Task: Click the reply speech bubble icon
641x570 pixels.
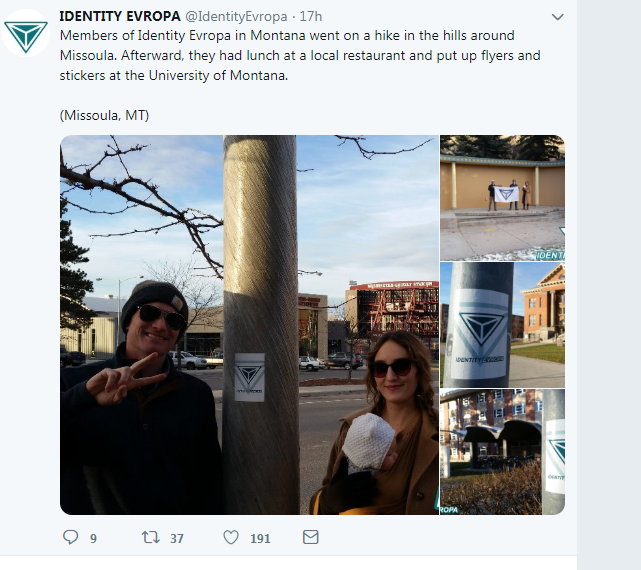Action: coord(70,537)
